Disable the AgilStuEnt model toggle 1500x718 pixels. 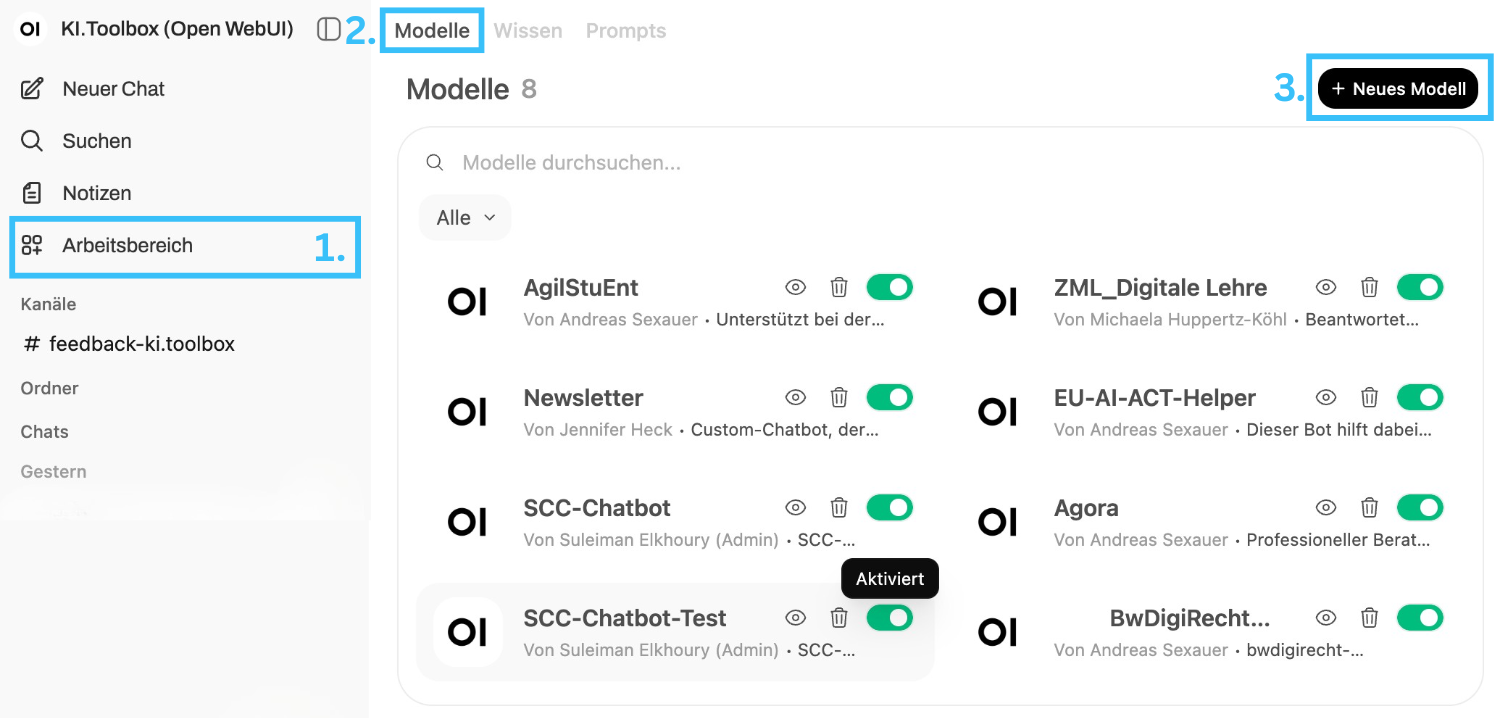click(x=889, y=288)
